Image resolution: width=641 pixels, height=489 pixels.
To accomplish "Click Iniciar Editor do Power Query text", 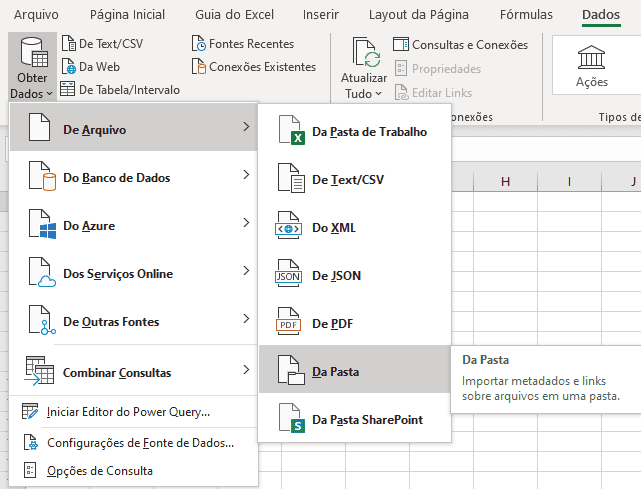I will point(128,412).
